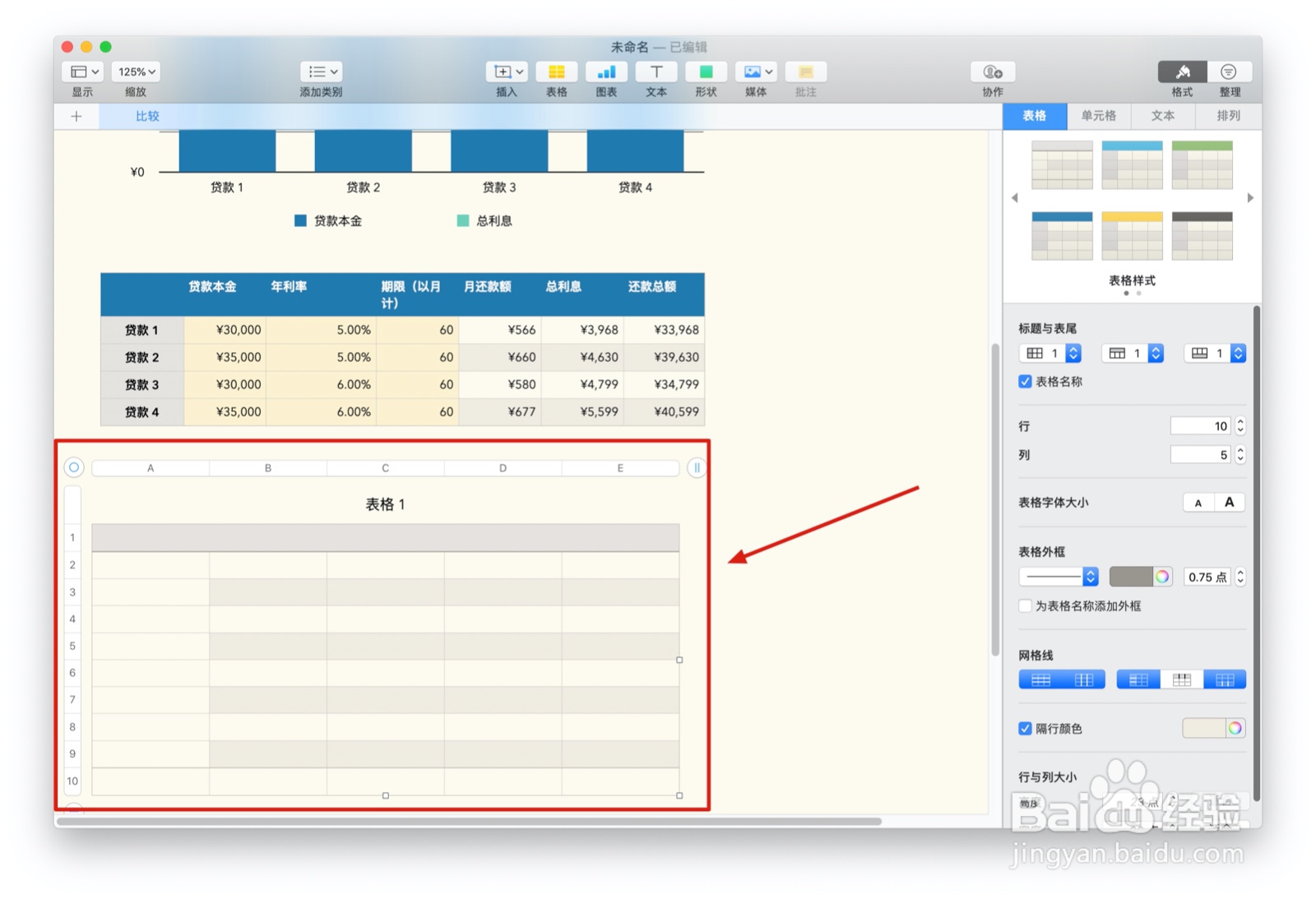Choose the dark-blue header table style
1316x899 pixels.
[x=1062, y=236]
